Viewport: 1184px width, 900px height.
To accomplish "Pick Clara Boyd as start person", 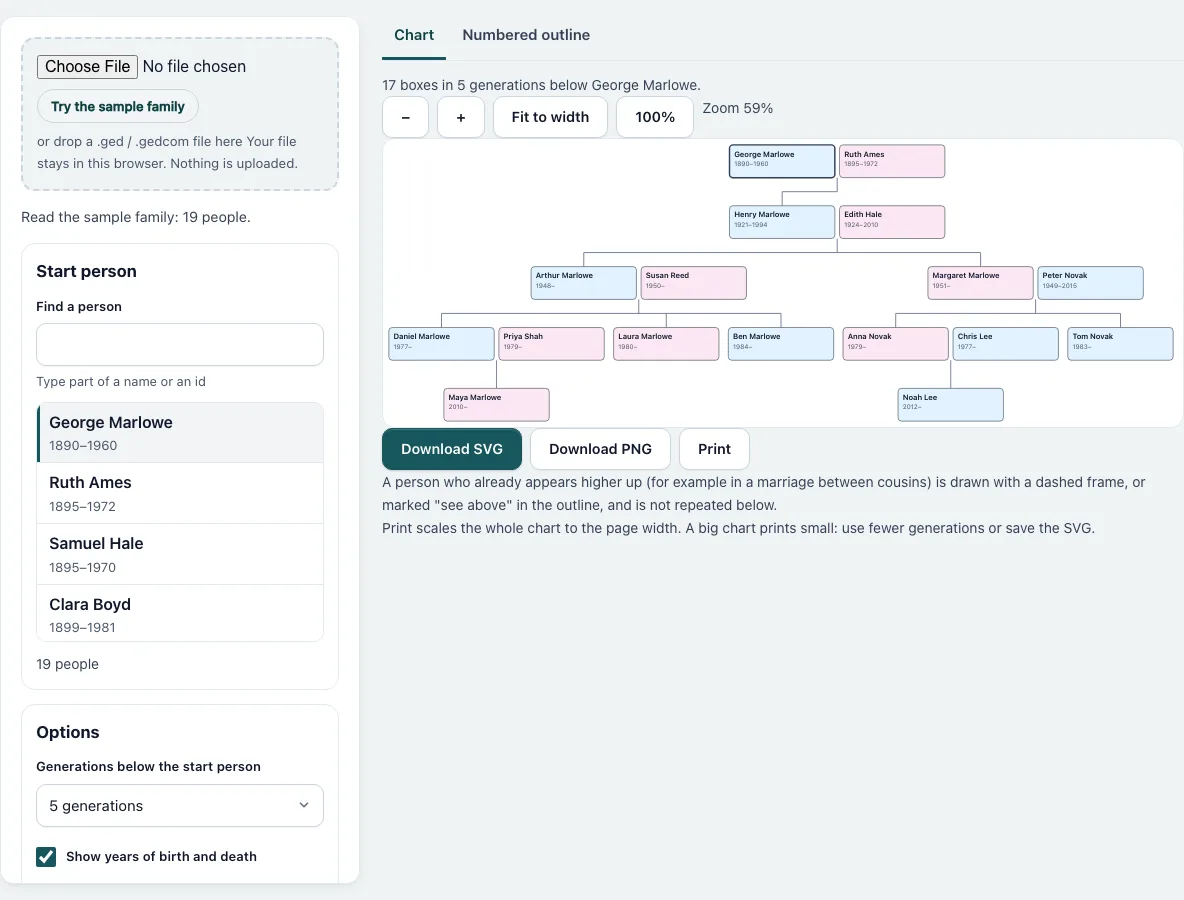I will pyautogui.click(x=180, y=614).
